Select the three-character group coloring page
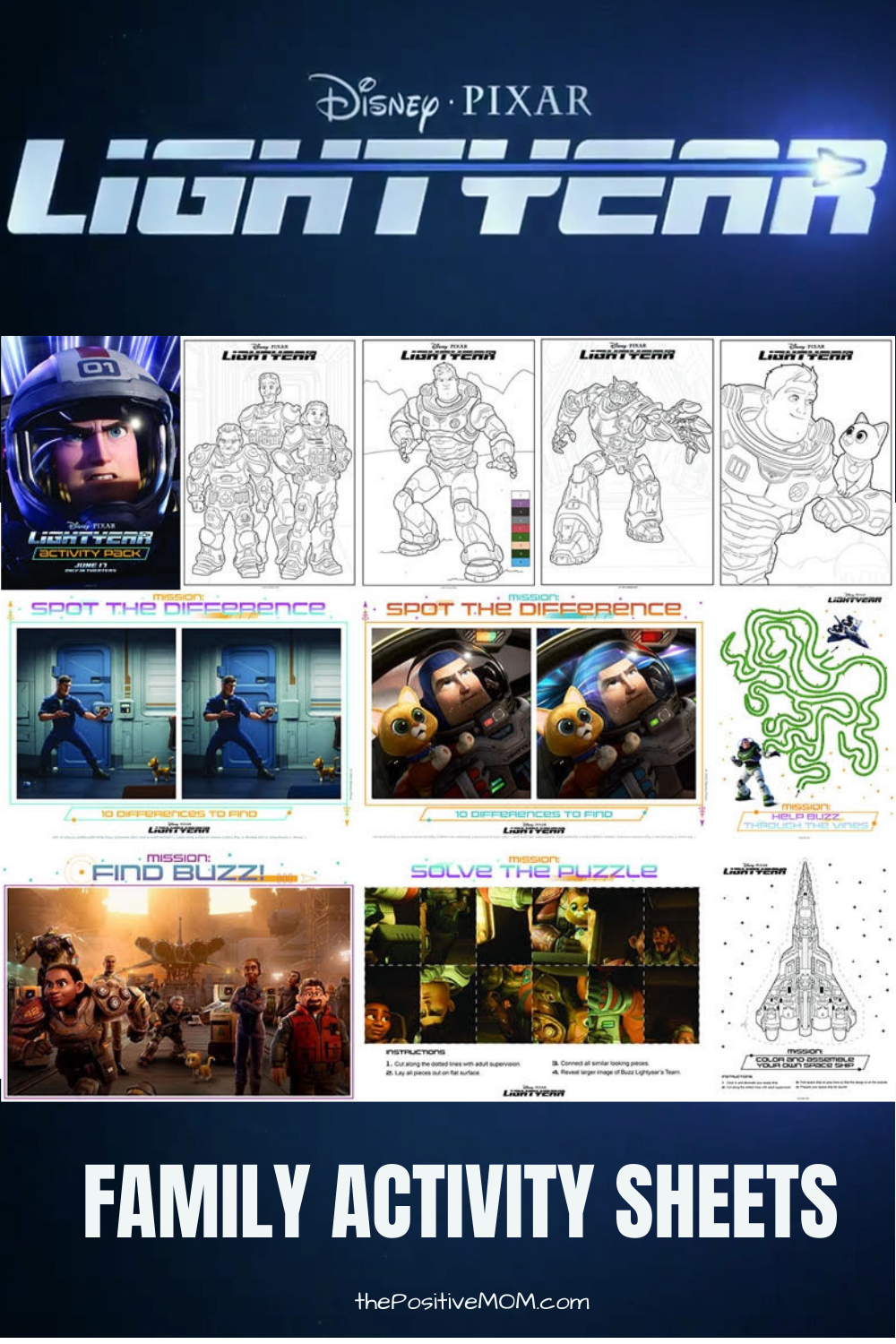The height and width of the screenshot is (1344, 896). coord(270,461)
